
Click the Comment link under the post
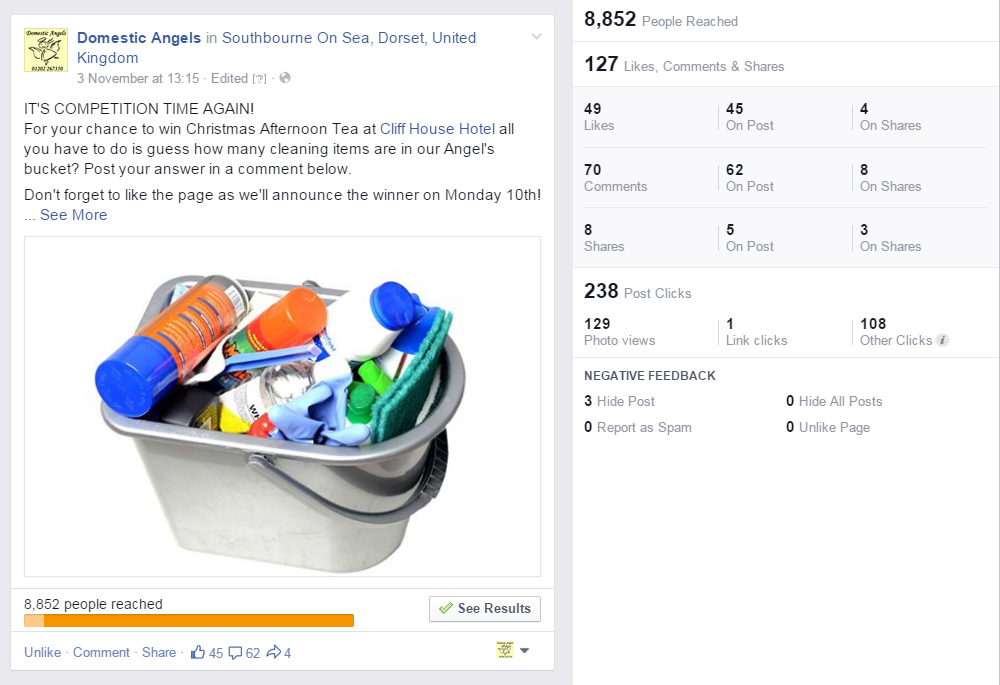(x=101, y=653)
